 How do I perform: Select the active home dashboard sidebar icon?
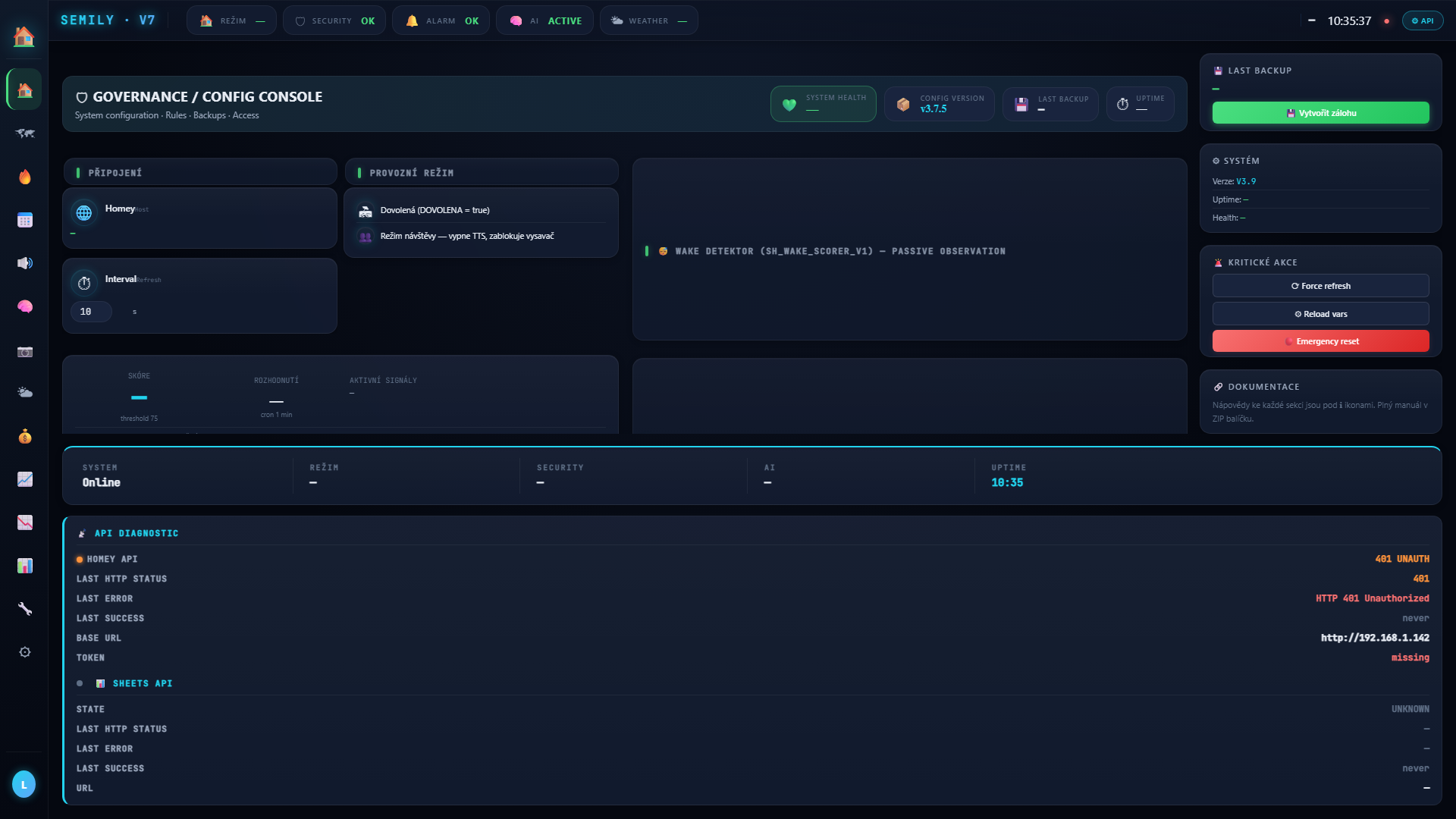click(x=24, y=89)
